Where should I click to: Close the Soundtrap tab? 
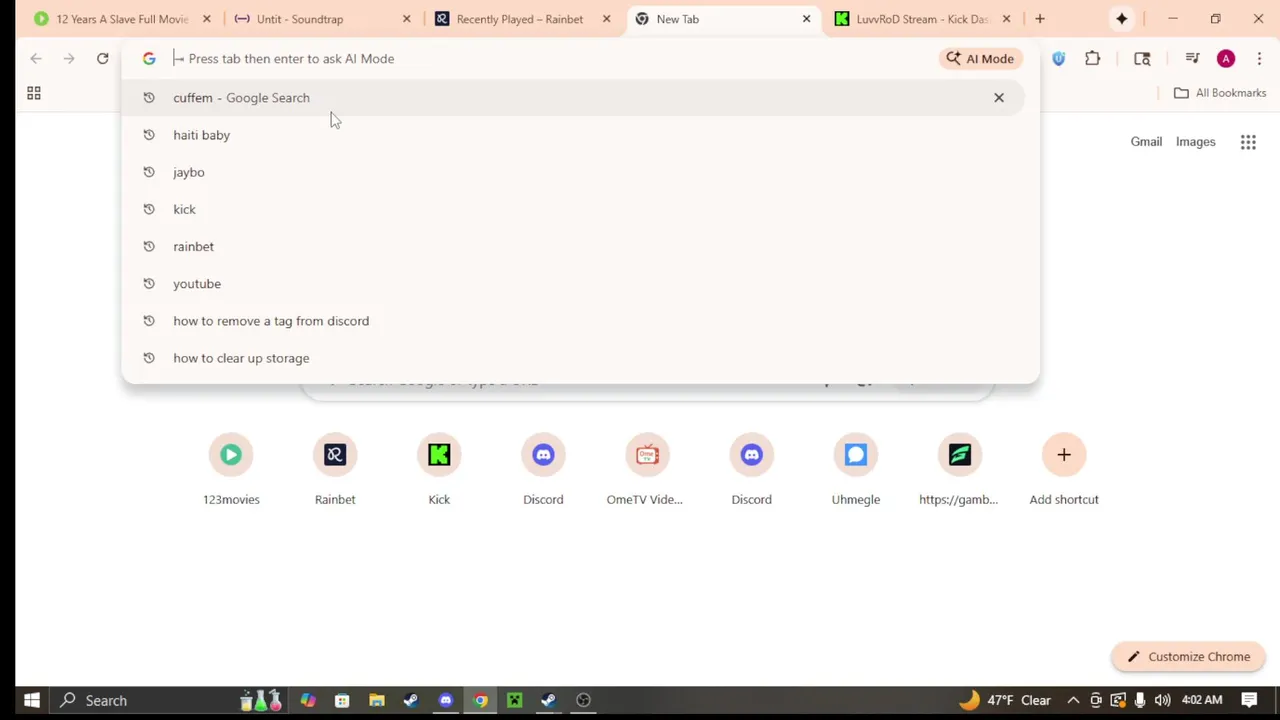tap(406, 19)
